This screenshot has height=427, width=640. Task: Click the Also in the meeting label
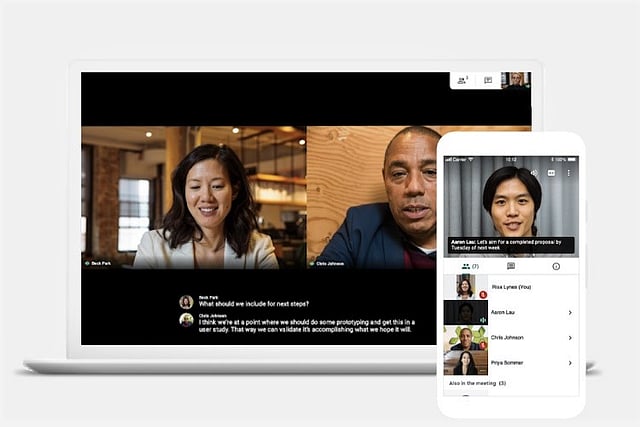475,383
